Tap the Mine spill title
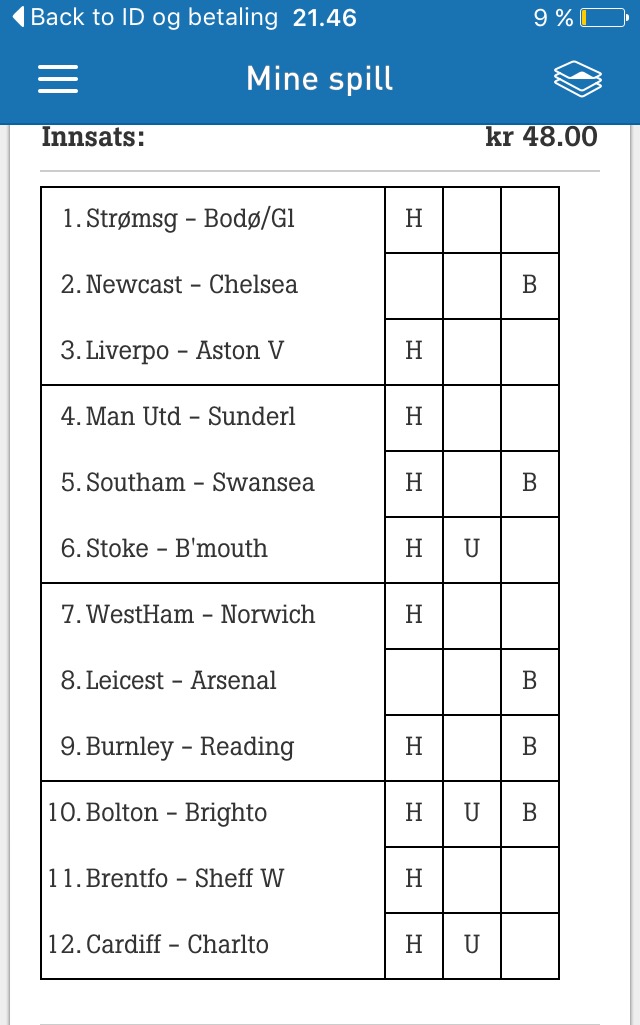 tap(320, 79)
